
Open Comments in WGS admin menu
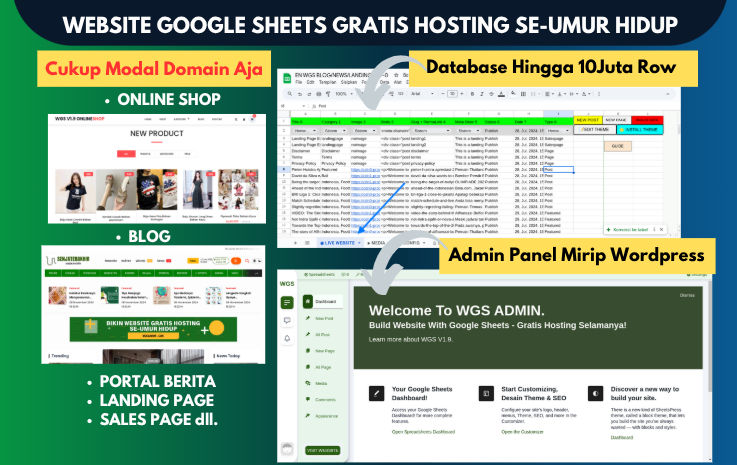(x=321, y=400)
